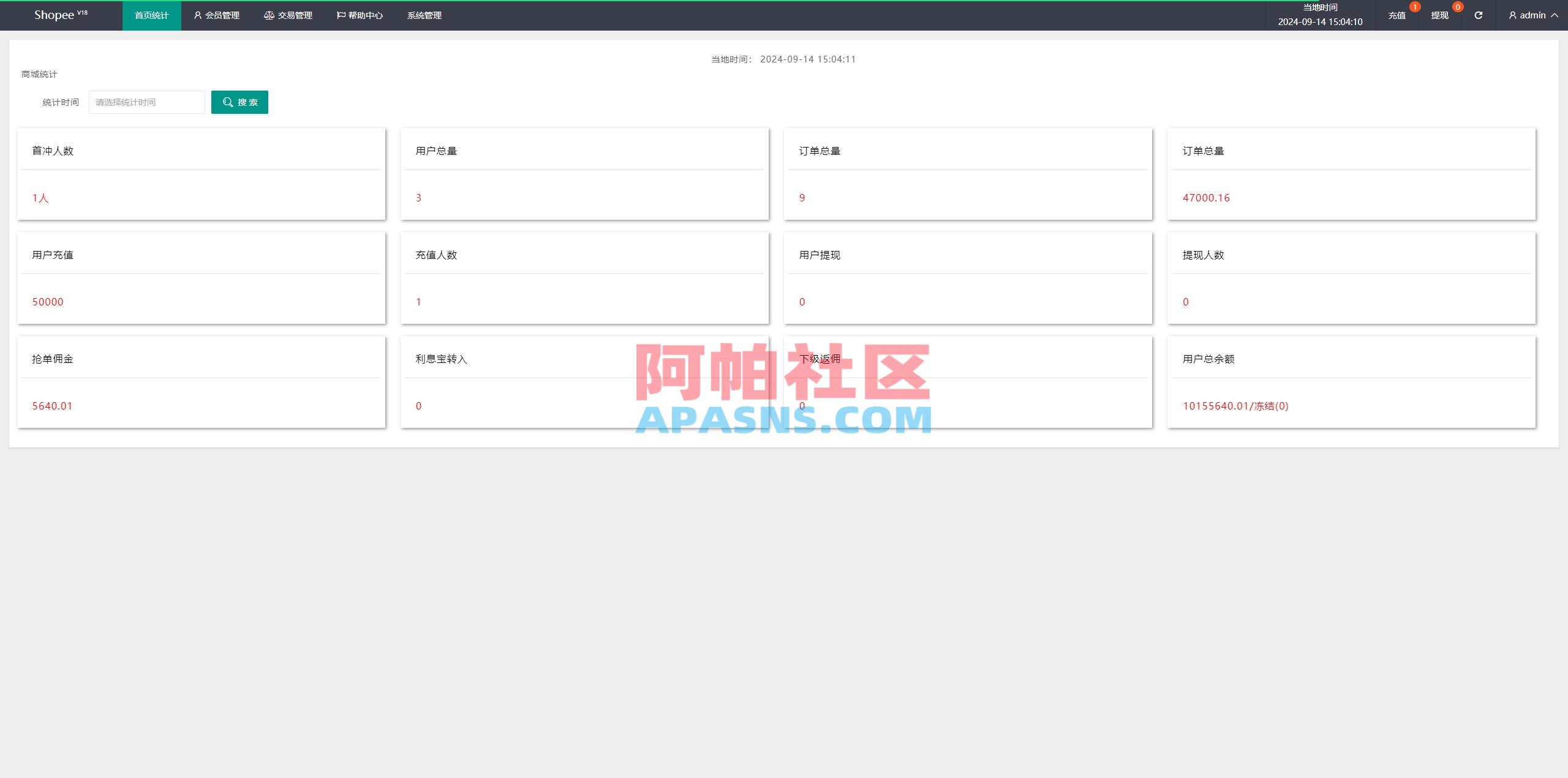Open the 系统管理 menu

(x=424, y=15)
